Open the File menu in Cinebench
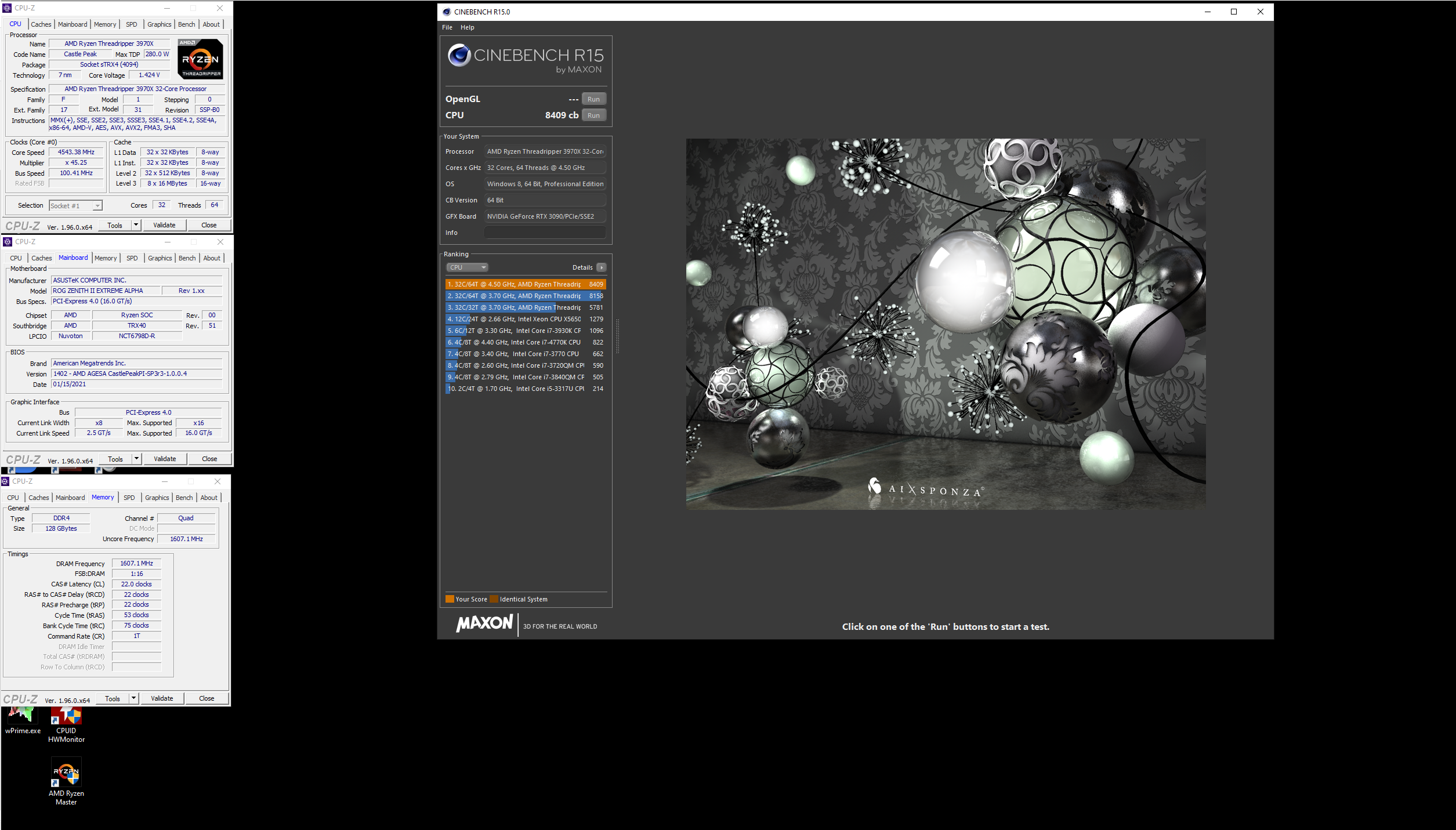 447,27
